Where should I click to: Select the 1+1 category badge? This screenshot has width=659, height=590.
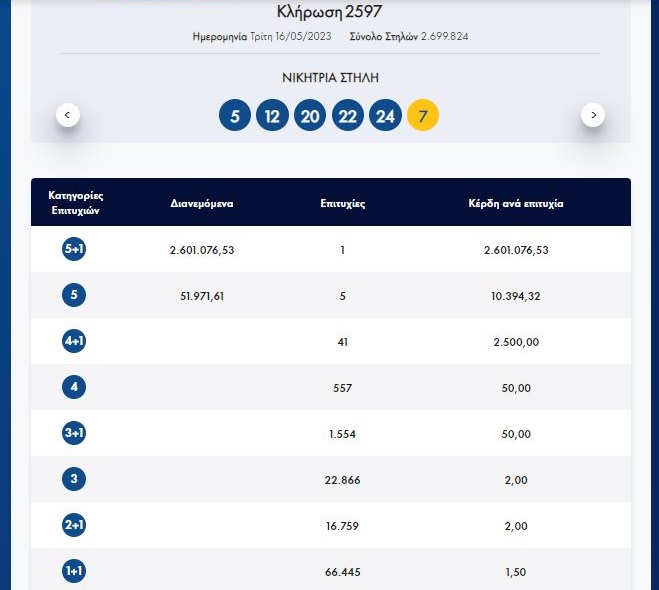[74, 572]
